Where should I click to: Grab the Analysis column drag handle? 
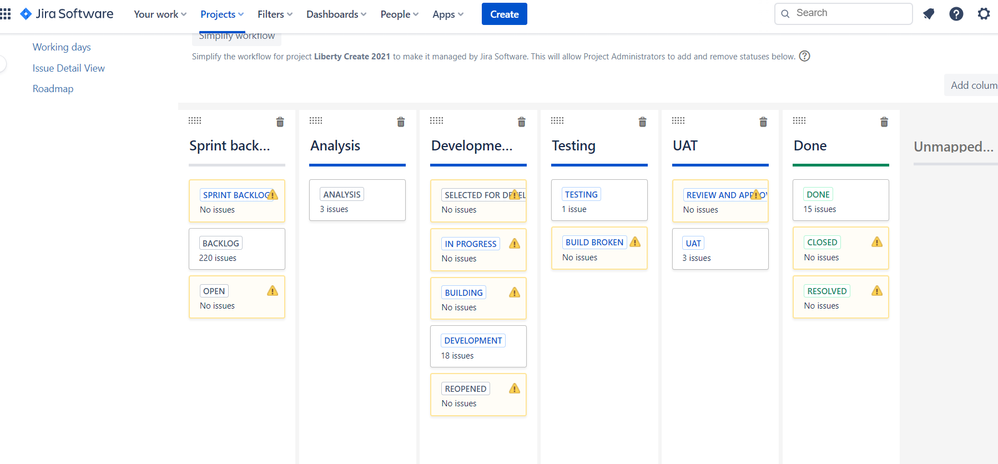pyautogui.click(x=316, y=120)
